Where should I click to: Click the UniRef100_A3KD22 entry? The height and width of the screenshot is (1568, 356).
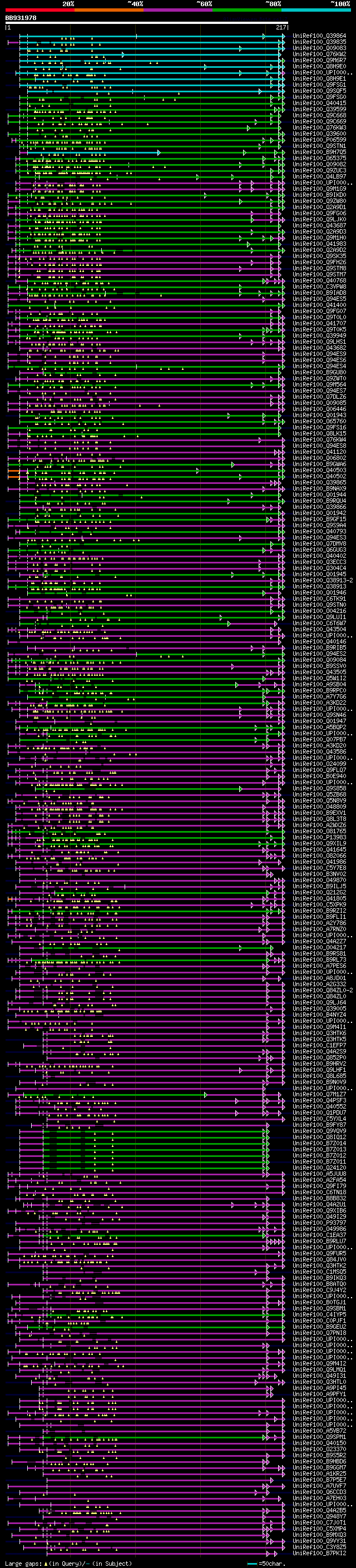pos(319,703)
